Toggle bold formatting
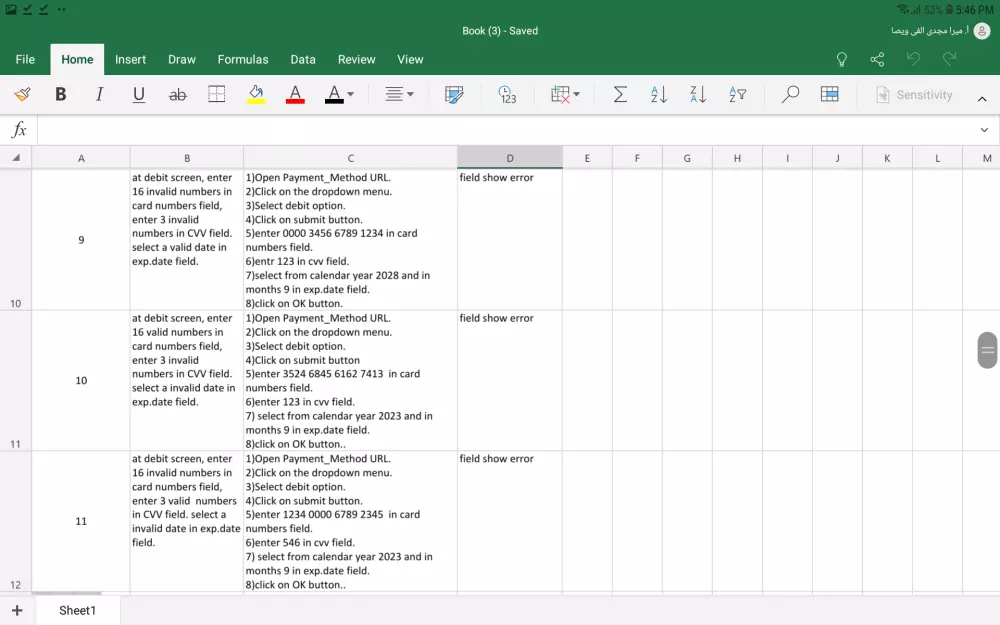Screen dimensions: 1000x625 (x=61, y=95)
